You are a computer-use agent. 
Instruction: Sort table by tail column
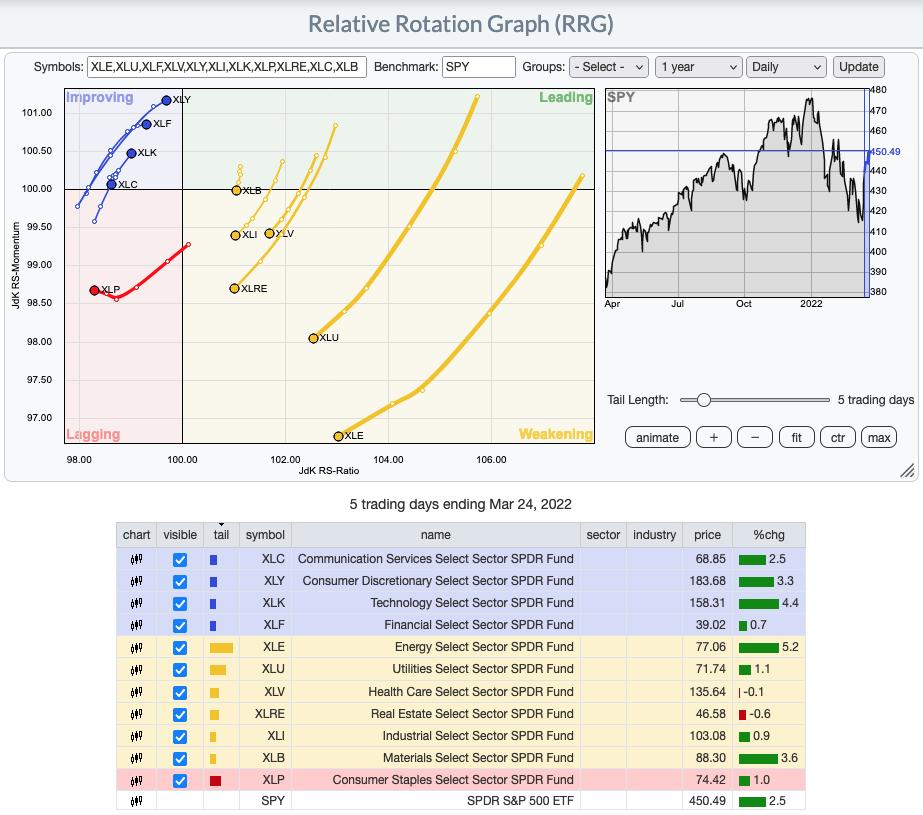pyautogui.click(x=221, y=535)
